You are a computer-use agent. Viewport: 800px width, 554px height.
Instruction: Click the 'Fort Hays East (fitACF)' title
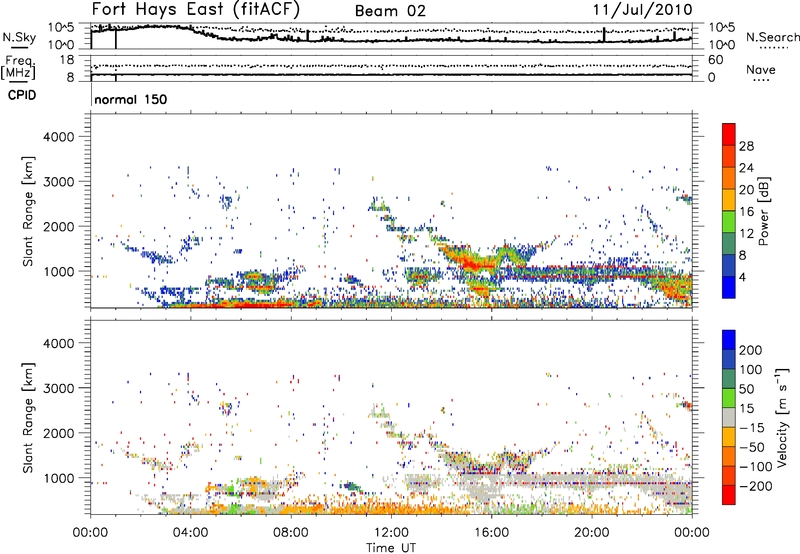(x=195, y=10)
